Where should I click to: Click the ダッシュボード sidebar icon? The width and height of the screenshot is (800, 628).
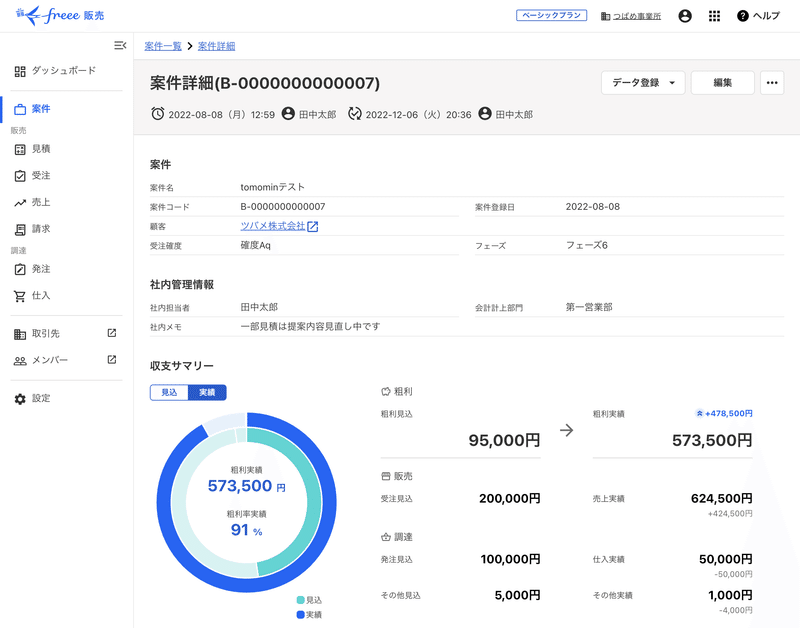click(20, 71)
